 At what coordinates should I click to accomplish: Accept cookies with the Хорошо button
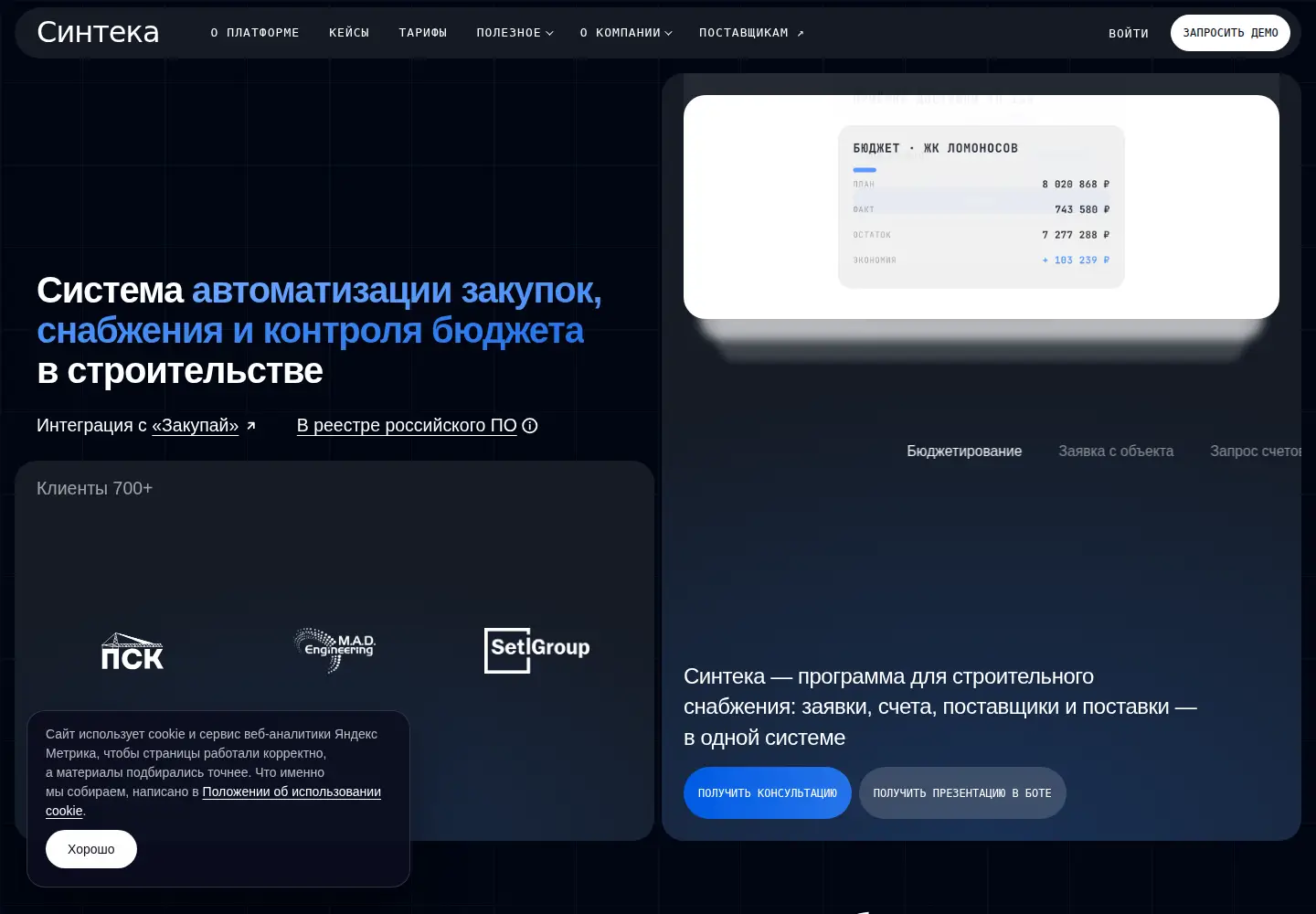click(x=91, y=849)
